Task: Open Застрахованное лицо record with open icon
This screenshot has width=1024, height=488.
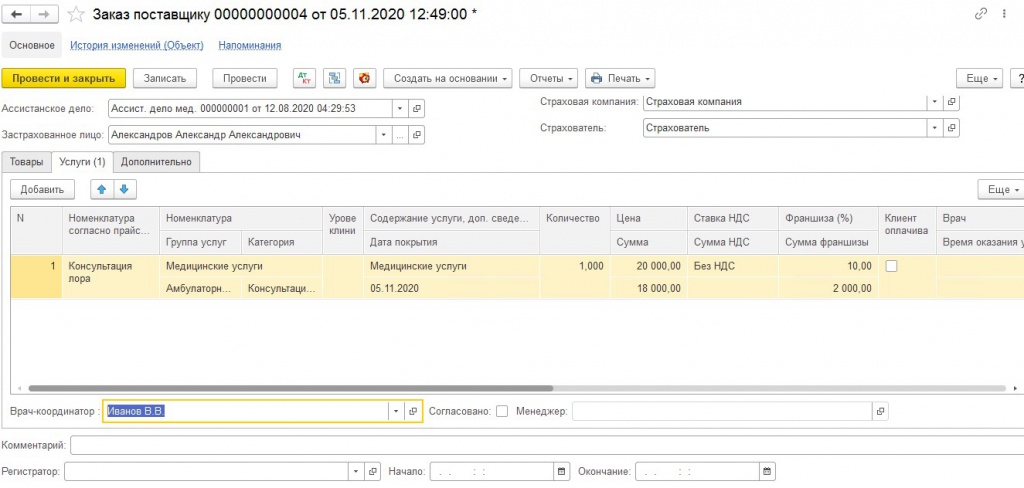Action: (x=417, y=135)
